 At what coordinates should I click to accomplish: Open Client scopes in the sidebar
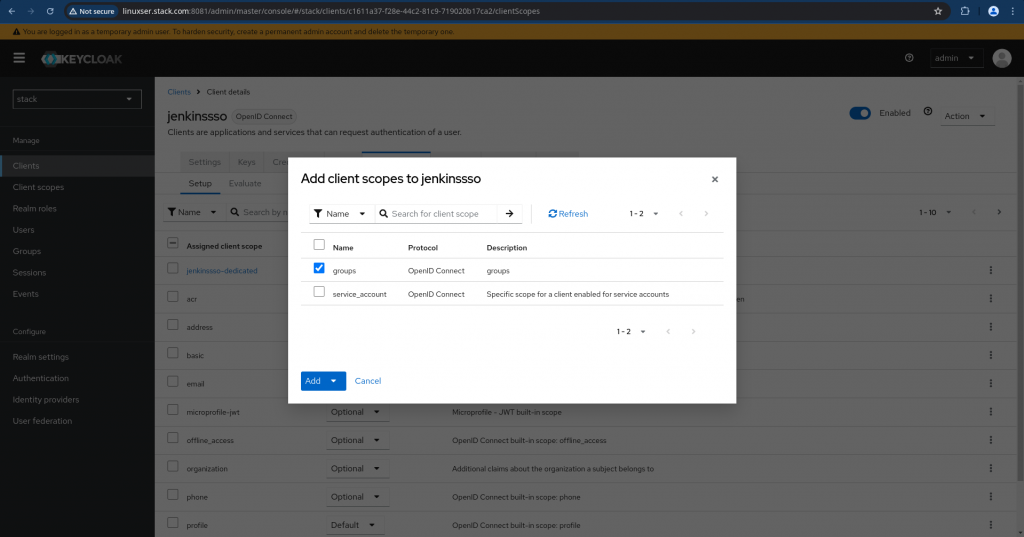click(77, 187)
